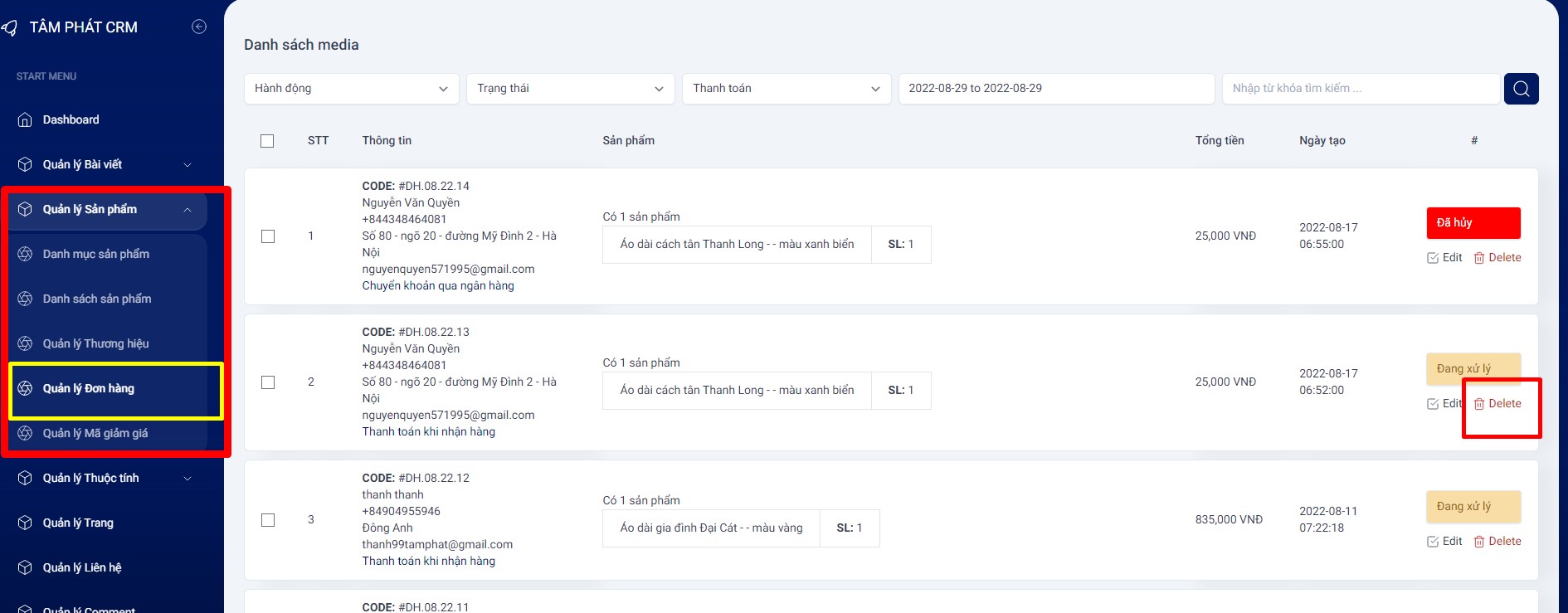Select the checkbox for order row 3
Screen dimensions: 1568x613
tap(268, 520)
